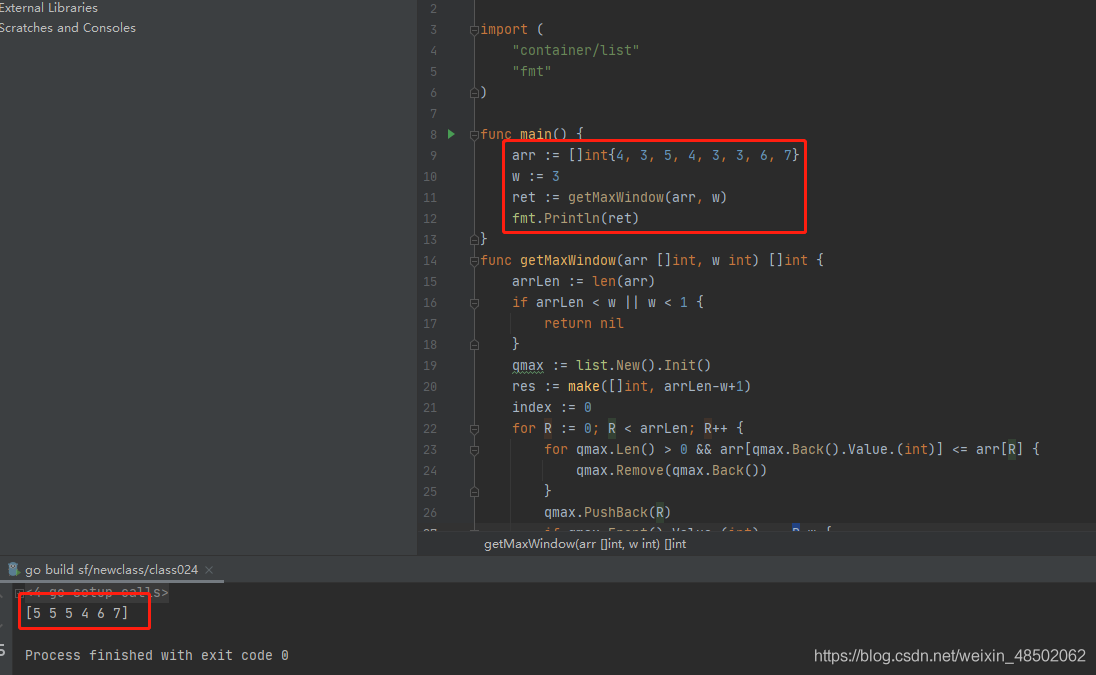This screenshot has height=675, width=1096.
Task: Click 'res := make([]int, arrLen-w+1)' line
Action: 631,386
